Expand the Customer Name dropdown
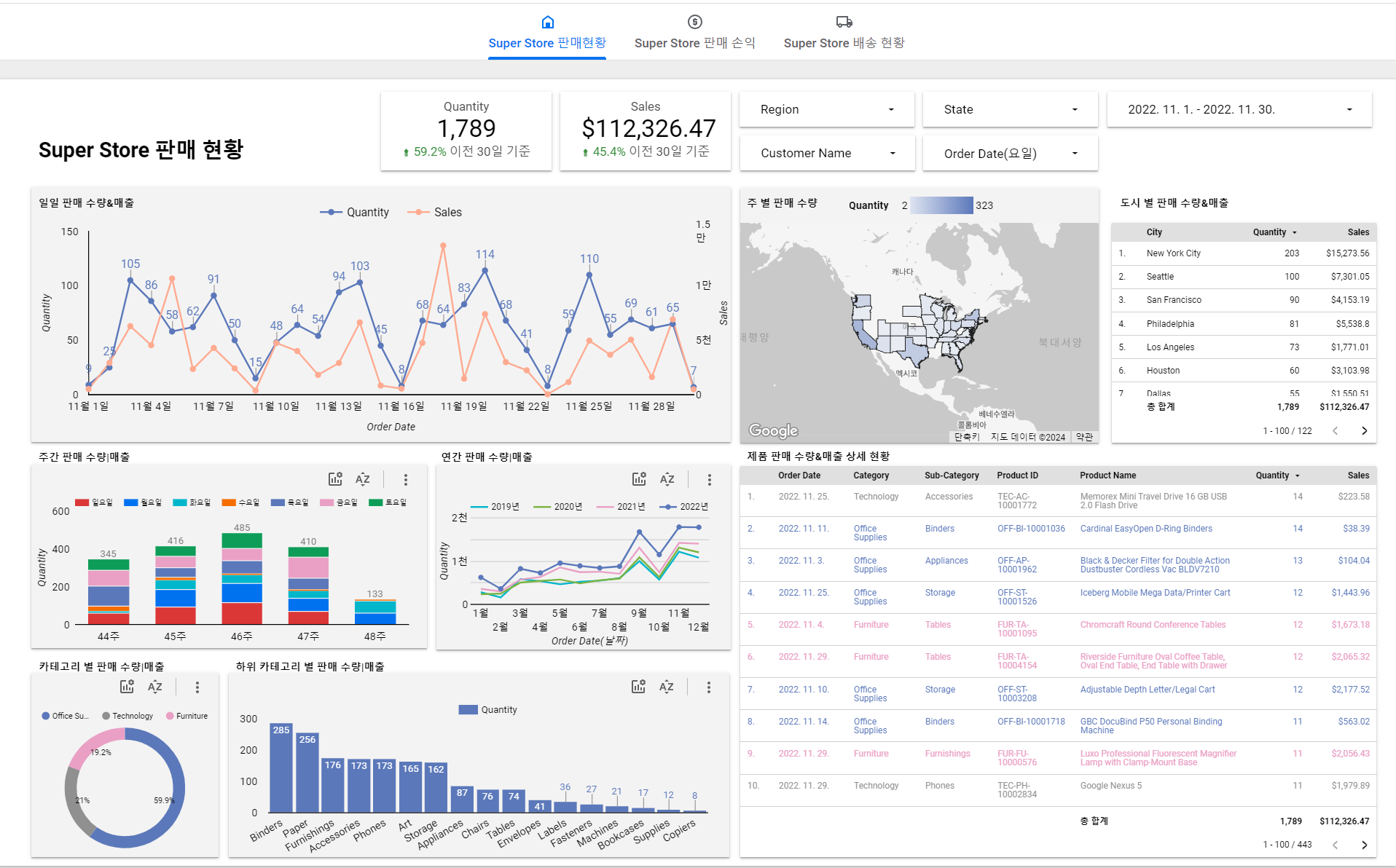Screen dimensions: 1396x868 (x=826, y=153)
